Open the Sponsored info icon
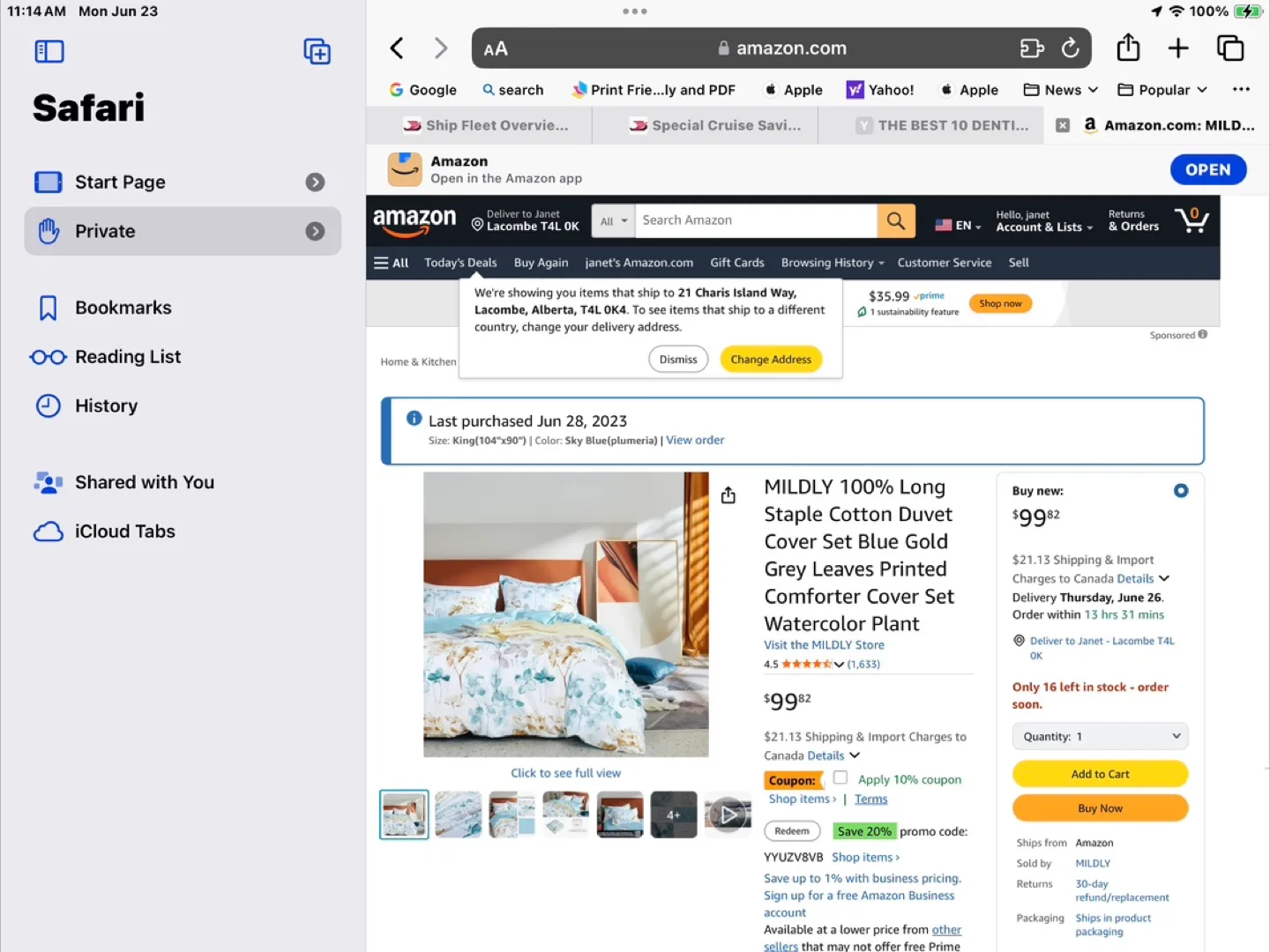This screenshot has height=952, width=1270. pos(1203,334)
